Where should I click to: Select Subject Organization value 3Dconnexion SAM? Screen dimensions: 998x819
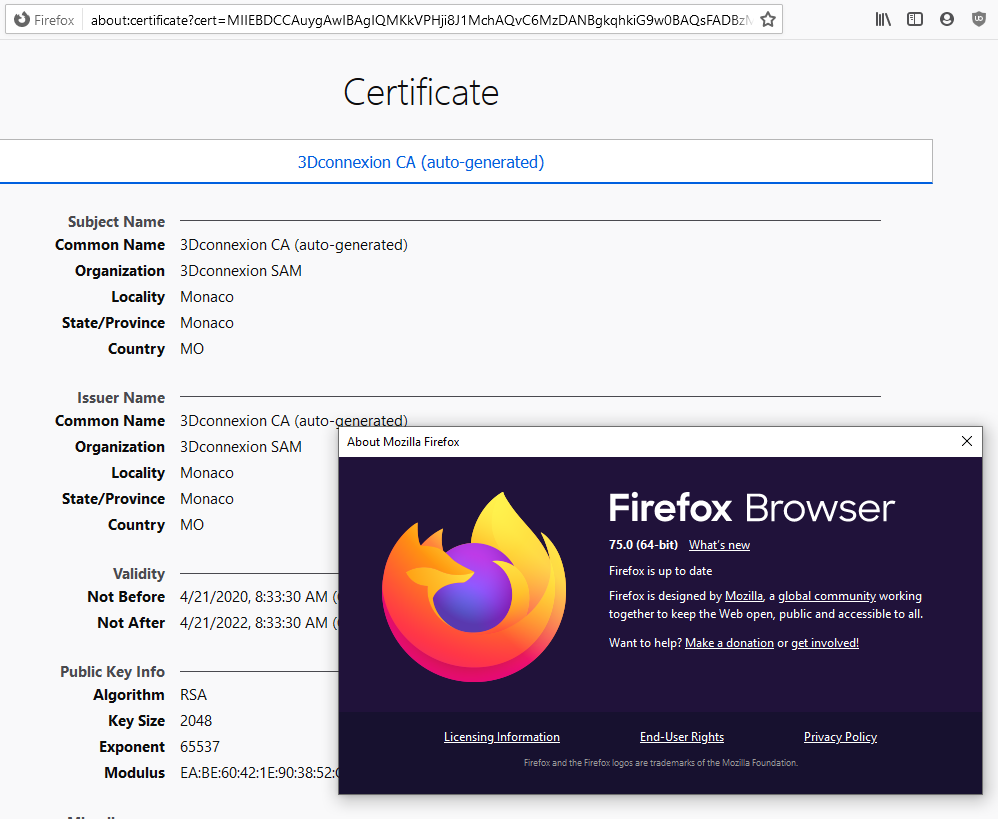pyautogui.click(x=241, y=271)
